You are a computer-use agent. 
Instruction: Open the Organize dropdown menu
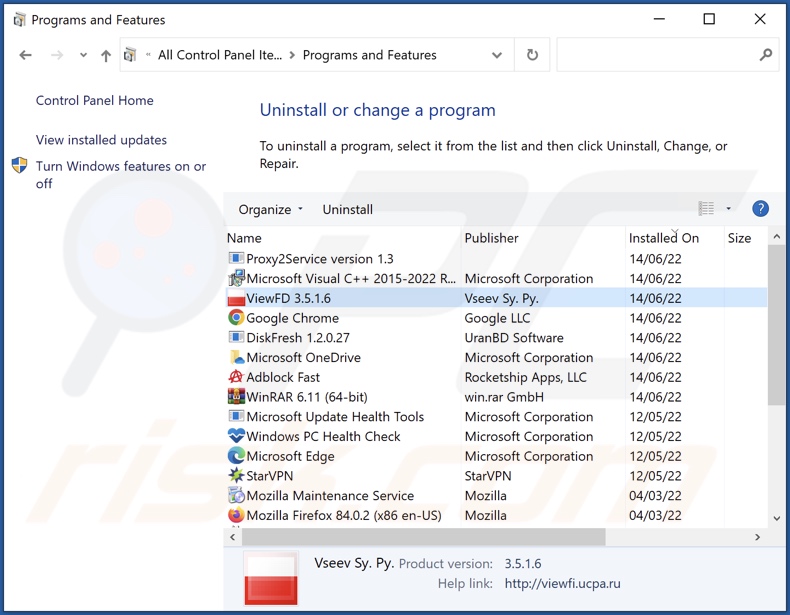click(x=270, y=209)
